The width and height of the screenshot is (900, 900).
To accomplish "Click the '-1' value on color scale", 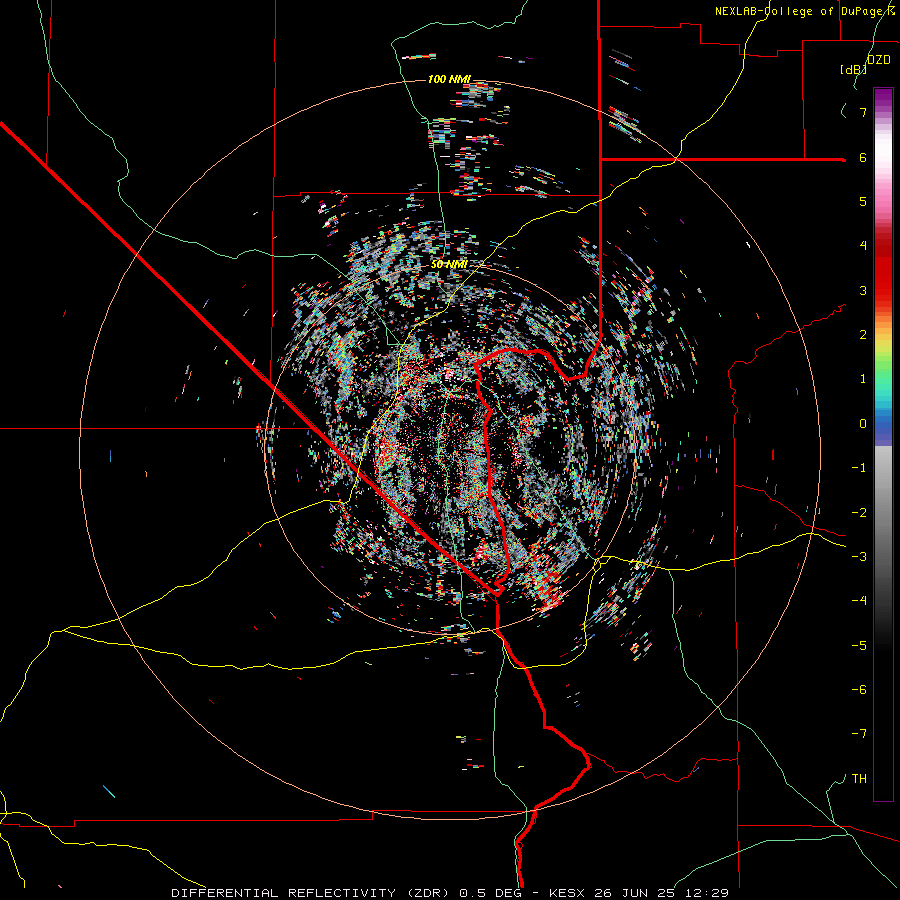I will [x=859, y=468].
